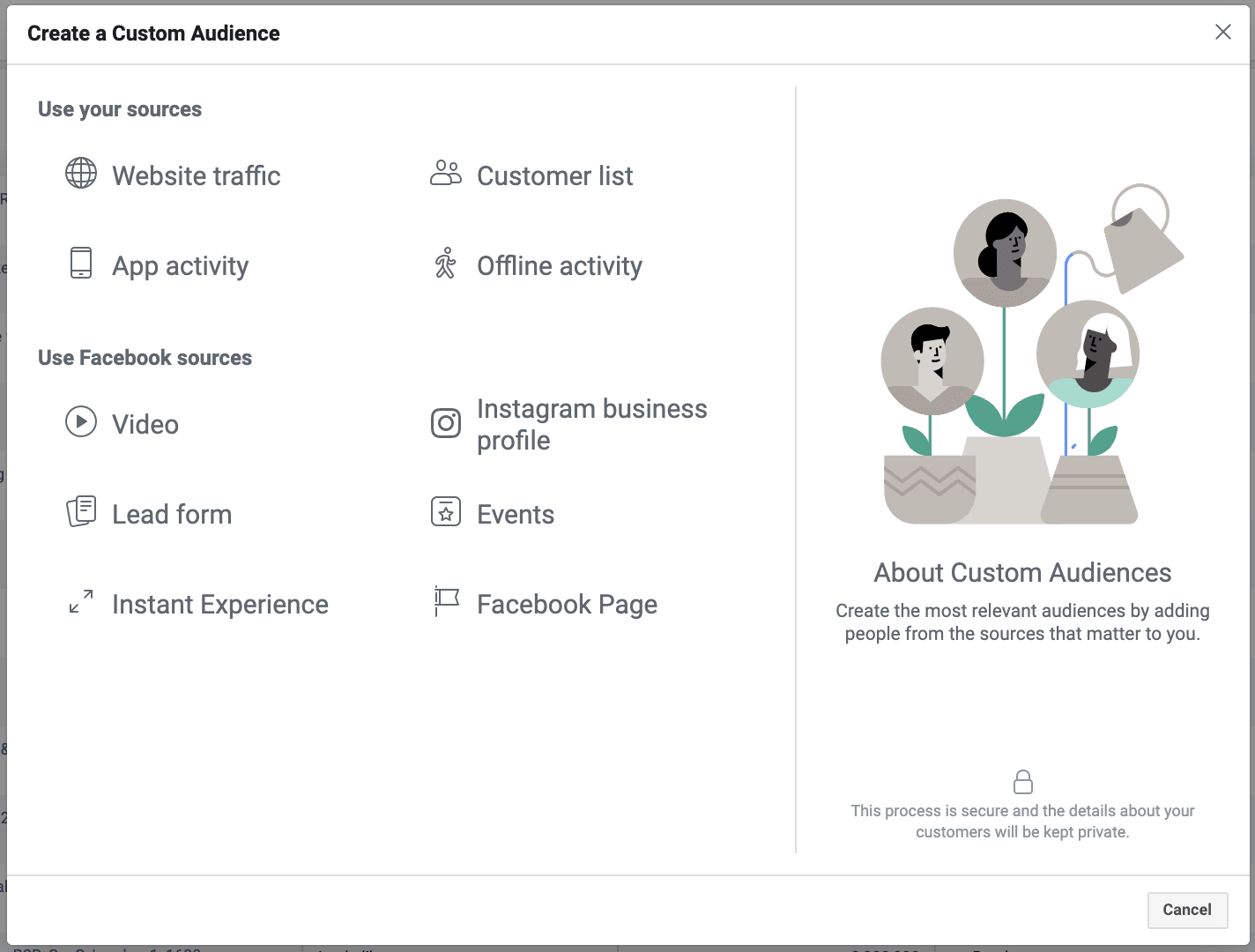The image size is (1255, 952).
Task: Select the Instant Experience arrows icon
Action: [x=81, y=602]
